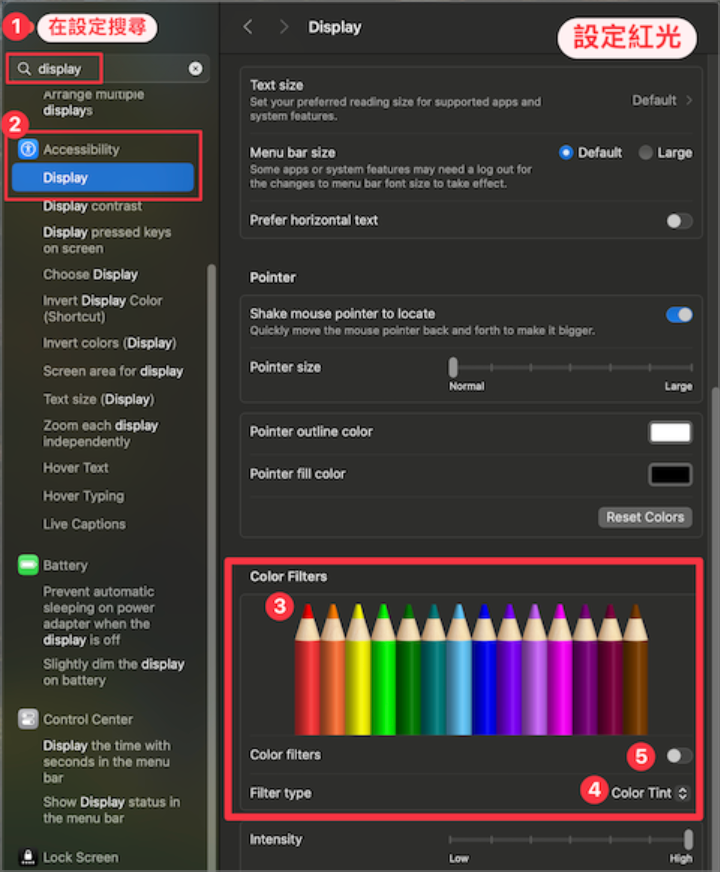Turn on Prefer horizontal text
The height and width of the screenshot is (872, 720).
[x=679, y=221]
